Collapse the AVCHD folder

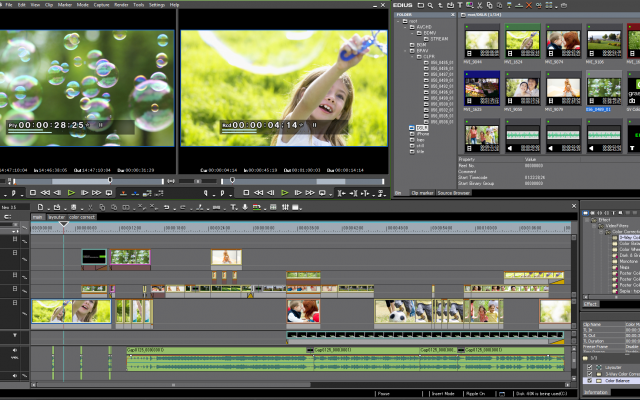pyautogui.click(x=405, y=27)
